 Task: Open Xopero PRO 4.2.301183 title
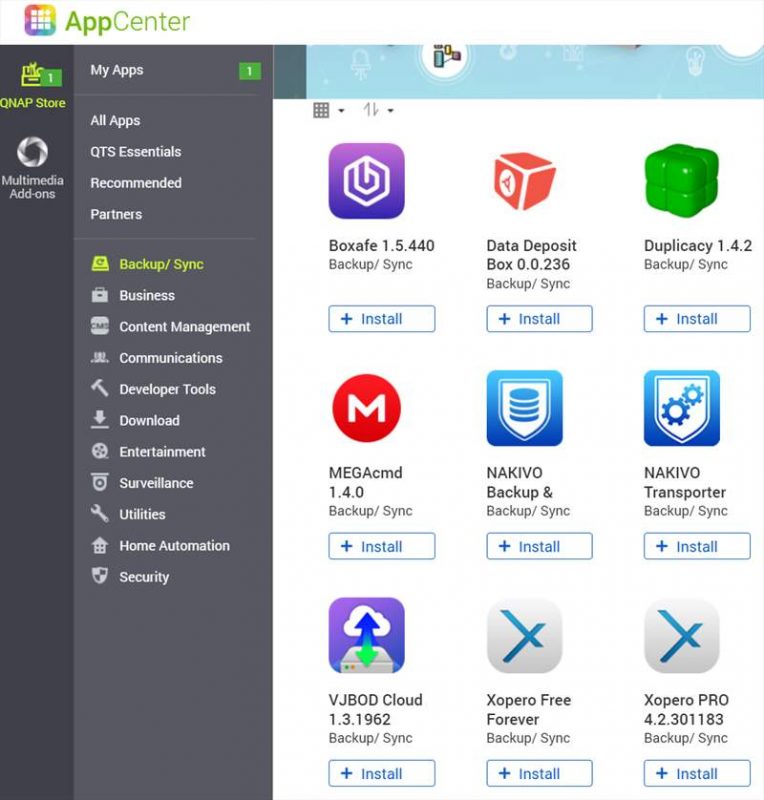686,710
